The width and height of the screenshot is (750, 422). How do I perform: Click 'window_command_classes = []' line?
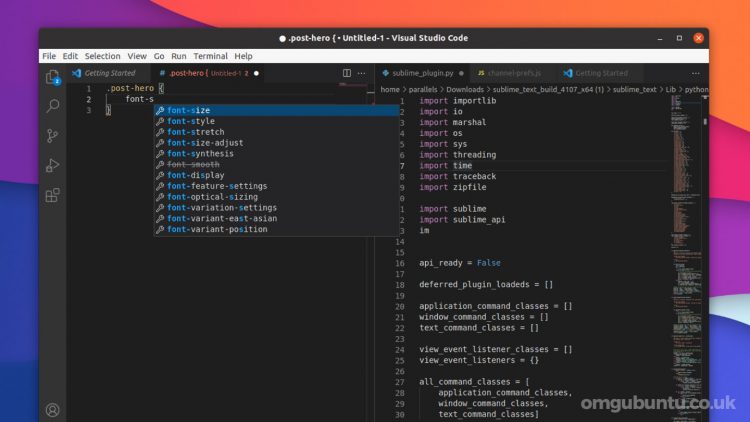click(484, 317)
